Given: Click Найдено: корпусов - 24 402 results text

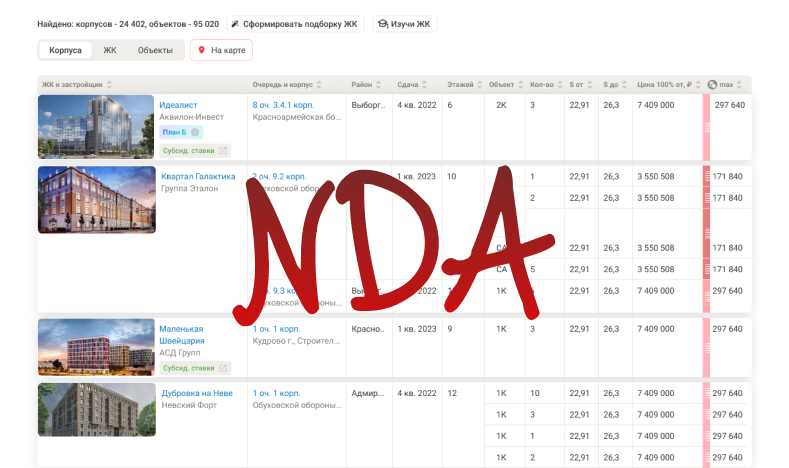Looking at the screenshot, I should click(x=128, y=24).
